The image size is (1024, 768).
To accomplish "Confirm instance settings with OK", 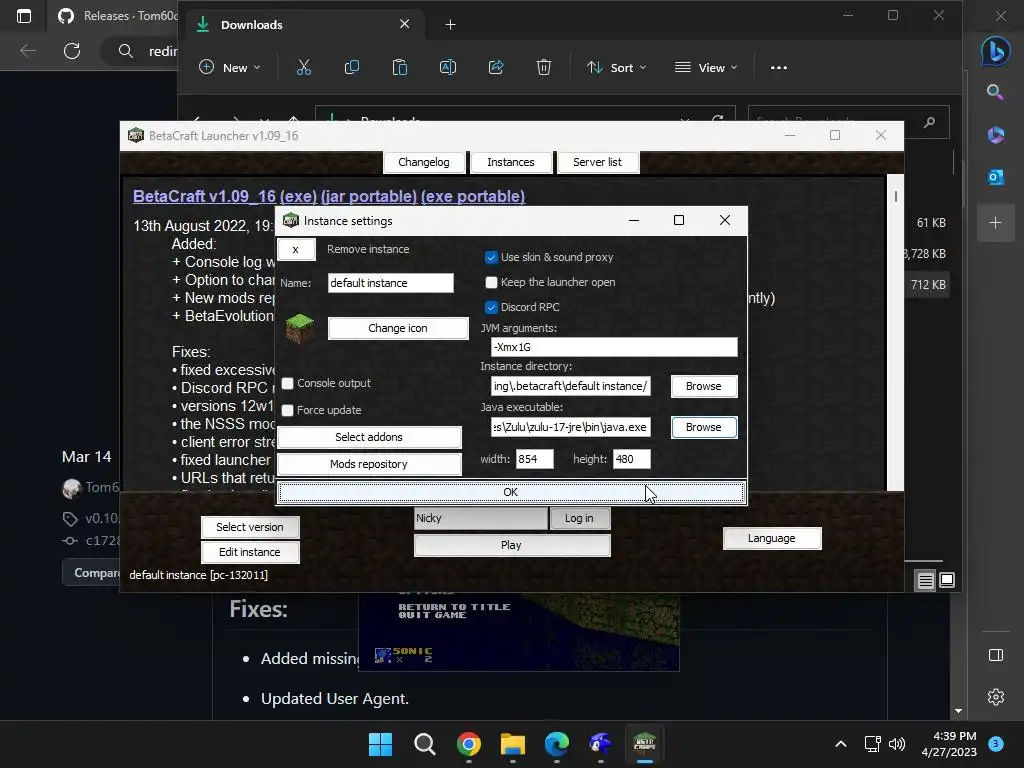I will [x=511, y=492].
